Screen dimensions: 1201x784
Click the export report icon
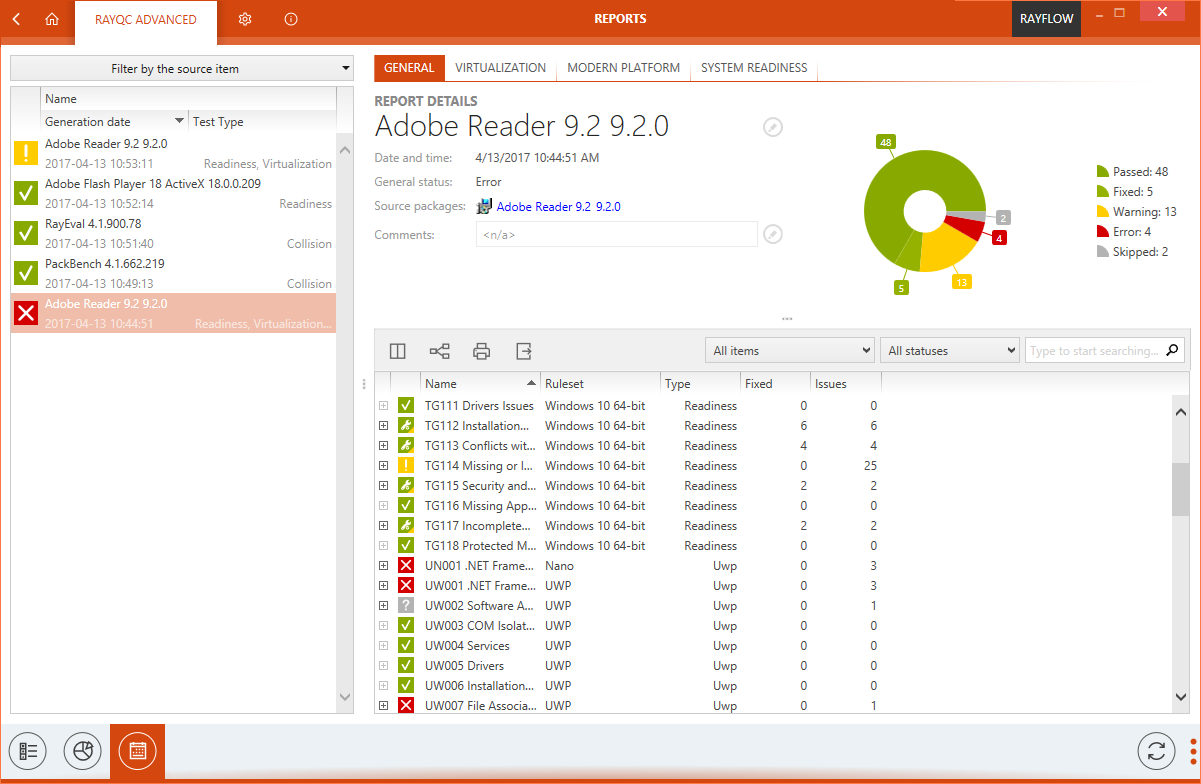(524, 351)
